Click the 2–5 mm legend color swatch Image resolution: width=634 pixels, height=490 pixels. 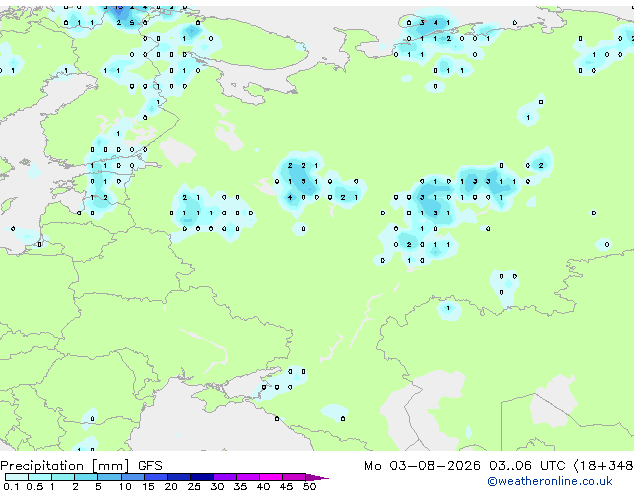(86, 477)
